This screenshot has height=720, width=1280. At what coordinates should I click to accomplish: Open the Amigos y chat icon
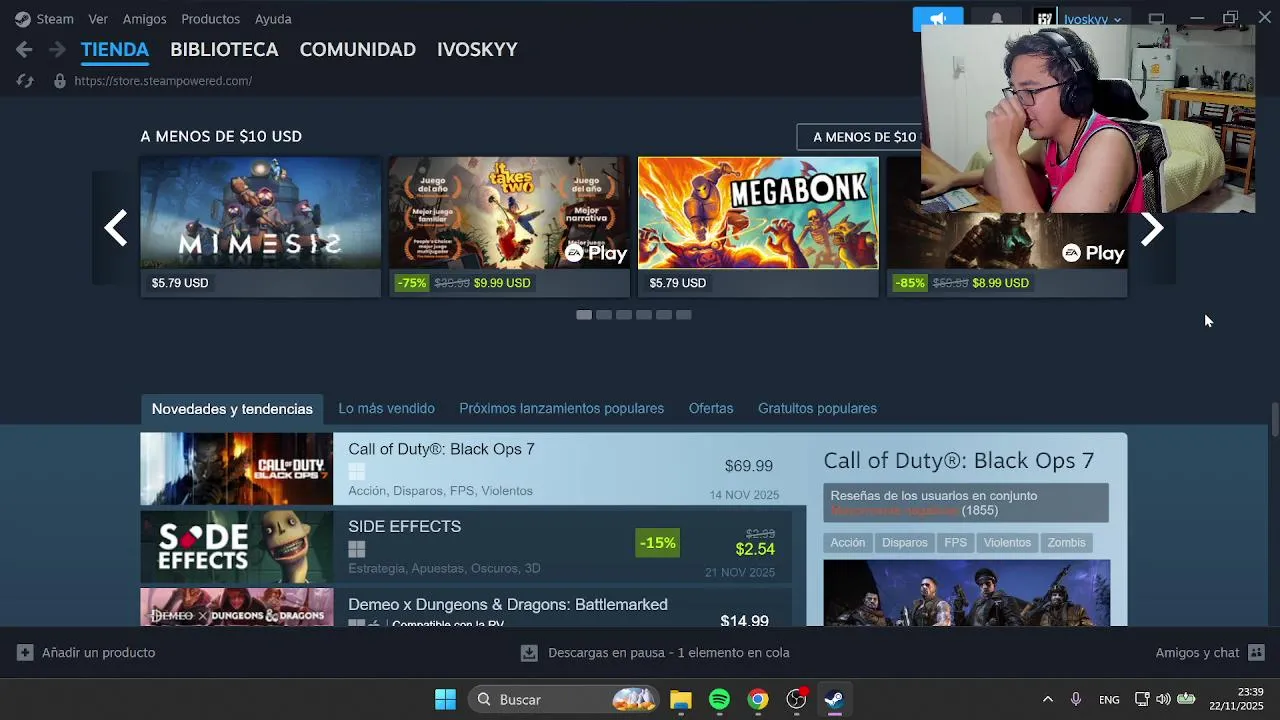coord(1257,652)
